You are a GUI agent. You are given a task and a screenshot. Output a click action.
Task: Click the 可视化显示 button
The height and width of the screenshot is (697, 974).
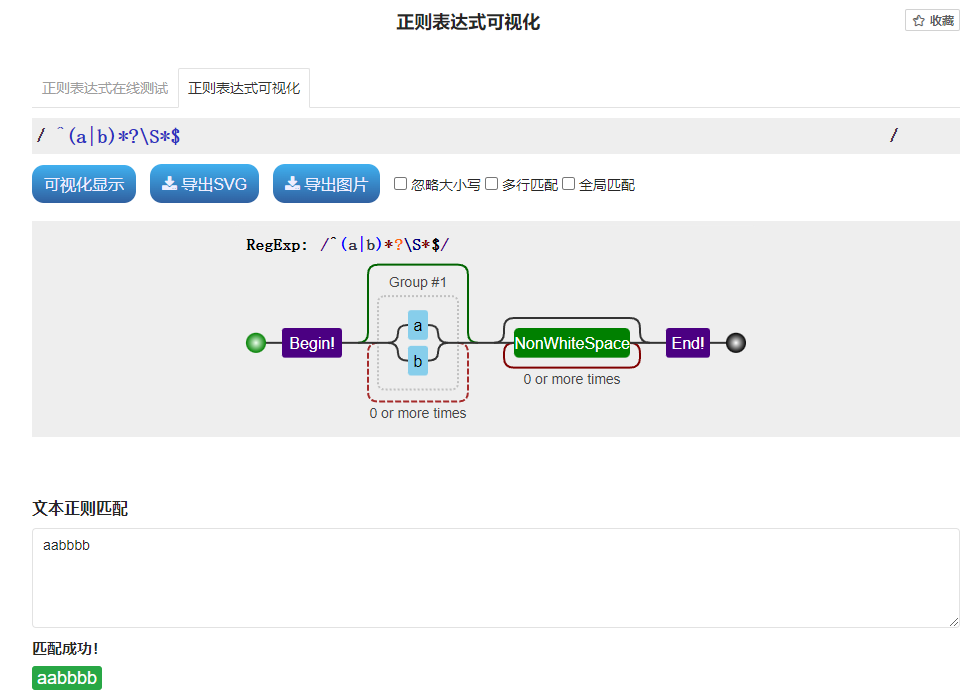point(83,183)
